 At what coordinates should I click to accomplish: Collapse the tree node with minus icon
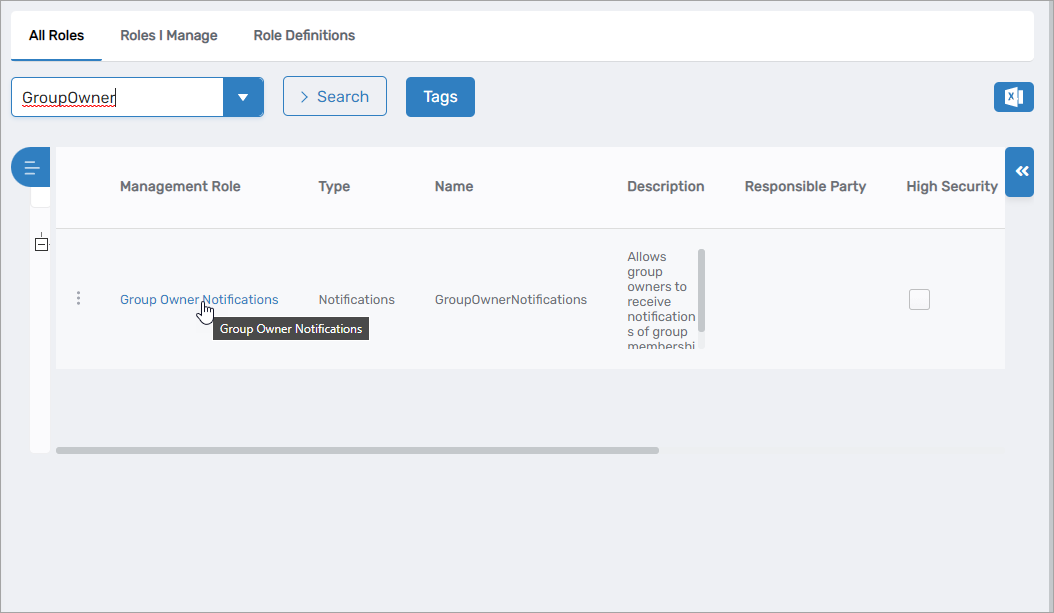pyautogui.click(x=41, y=244)
